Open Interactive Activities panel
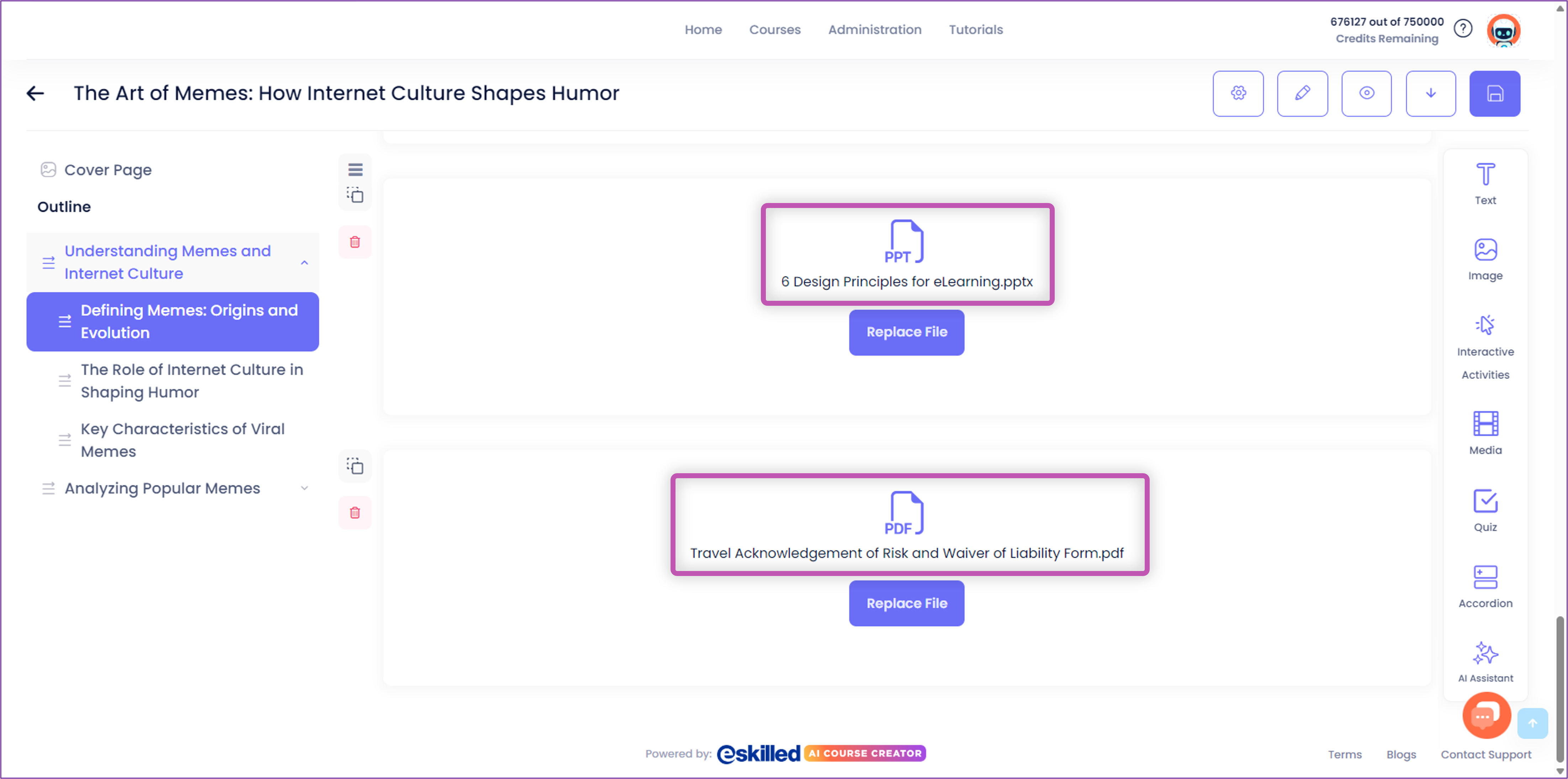1568x779 pixels. pos(1485,347)
